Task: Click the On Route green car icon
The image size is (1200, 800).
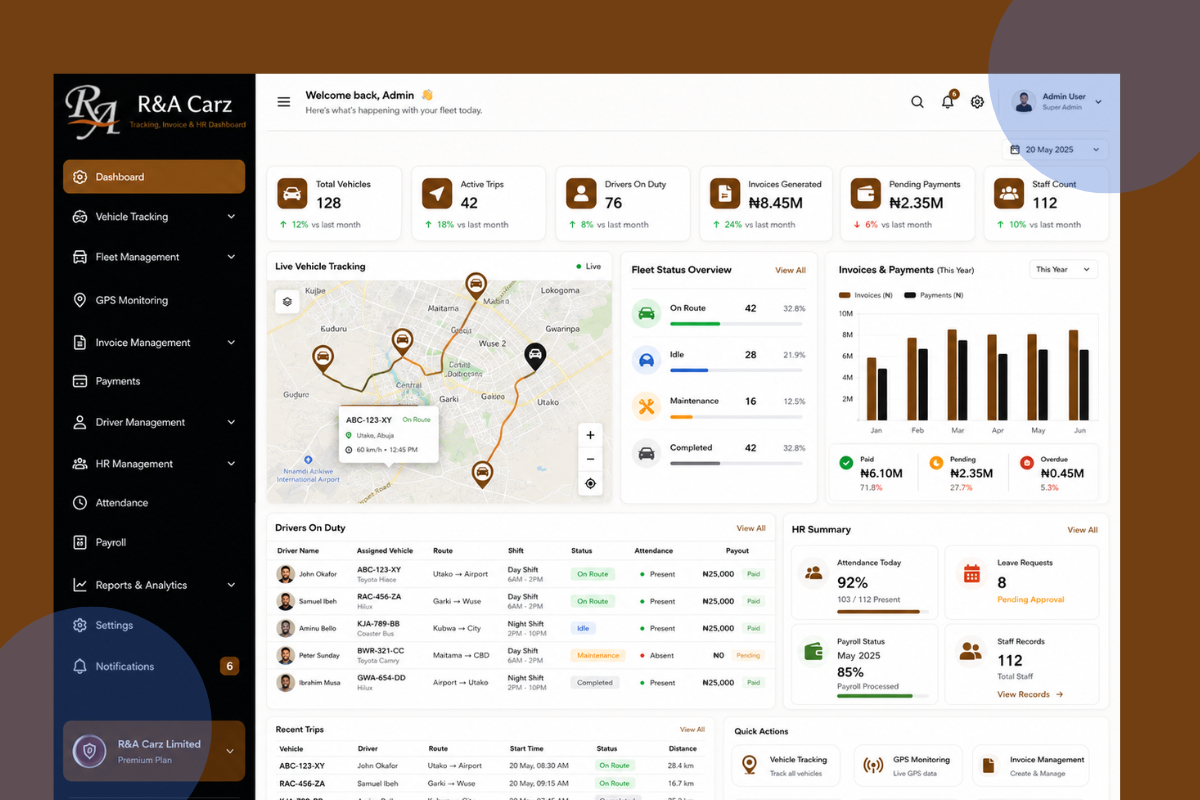Action: coord(647,313)
